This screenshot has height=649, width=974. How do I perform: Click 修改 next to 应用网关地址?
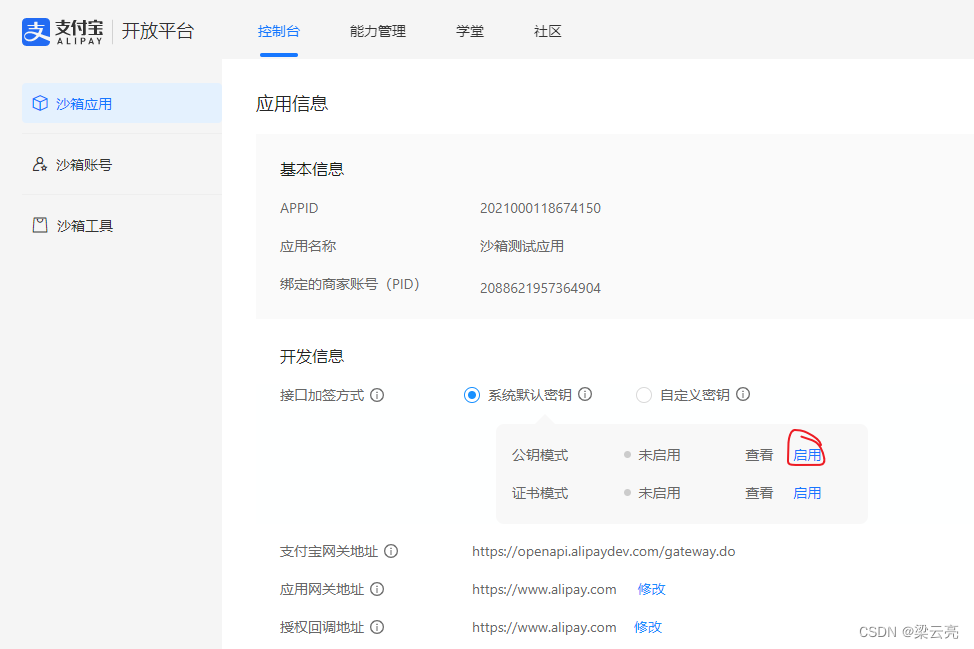tap(652, 589)
